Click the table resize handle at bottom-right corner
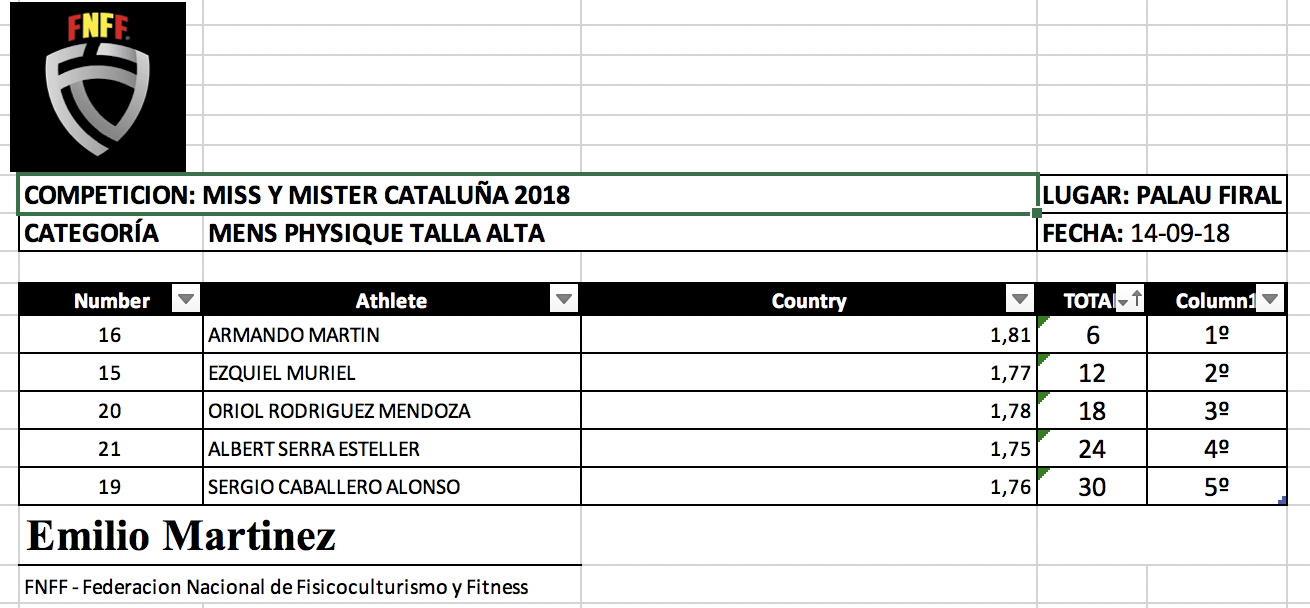The width and height of the screenshot is (1310, 608). (1282, 500)
